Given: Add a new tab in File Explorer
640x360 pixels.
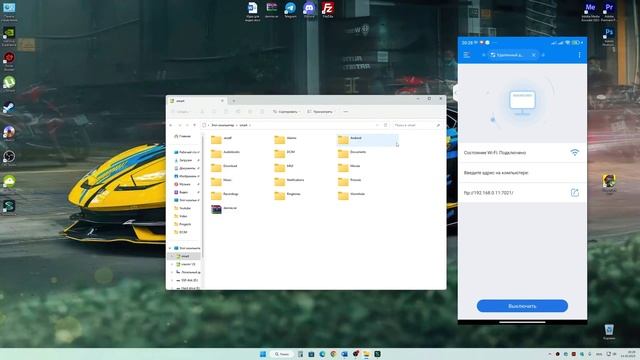Looking at the screenshot, I should tap(234, 100).
